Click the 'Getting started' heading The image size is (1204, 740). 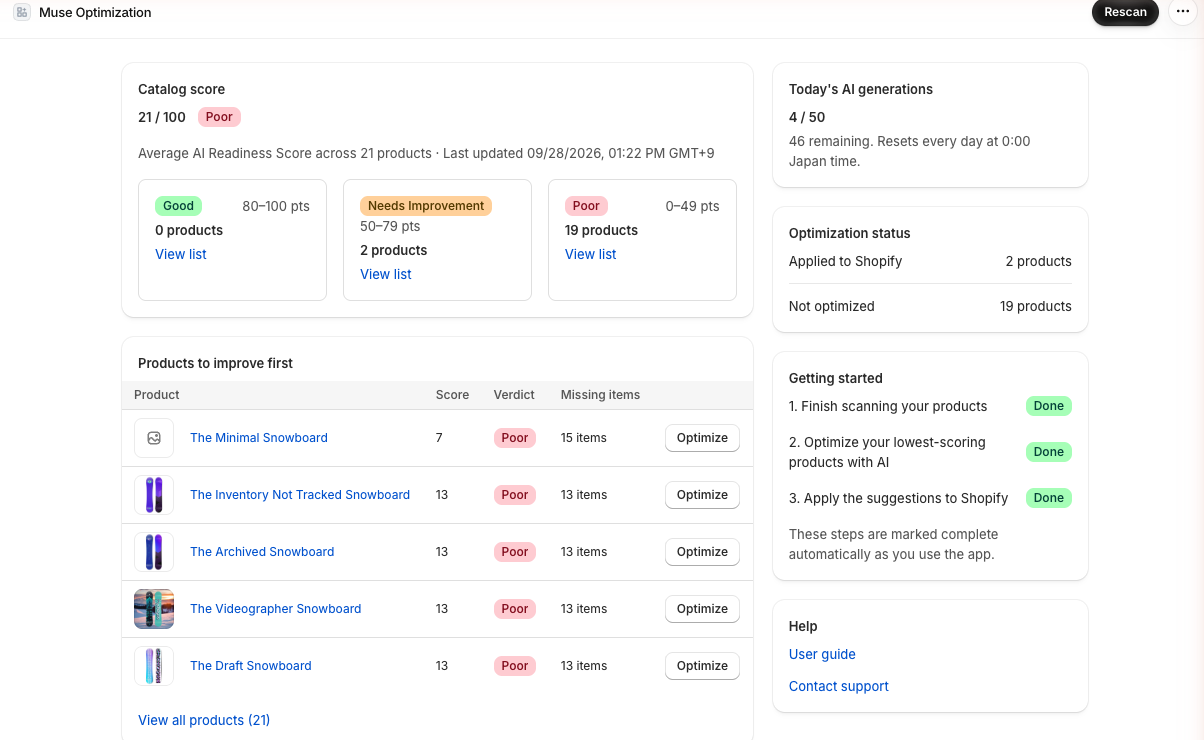[836, 378]
